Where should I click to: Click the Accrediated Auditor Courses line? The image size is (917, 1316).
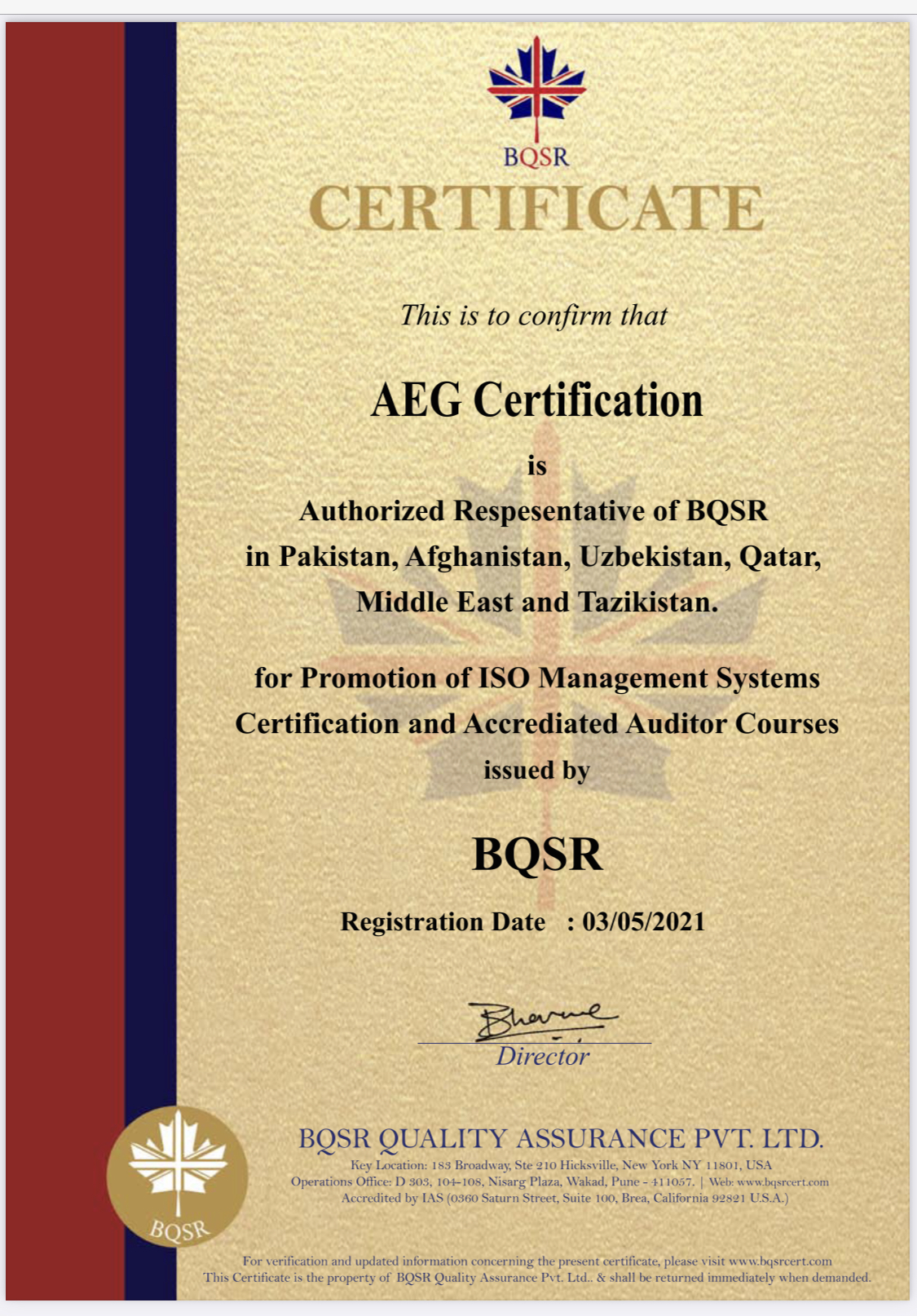pyautogui.click(x=536, y=724)
